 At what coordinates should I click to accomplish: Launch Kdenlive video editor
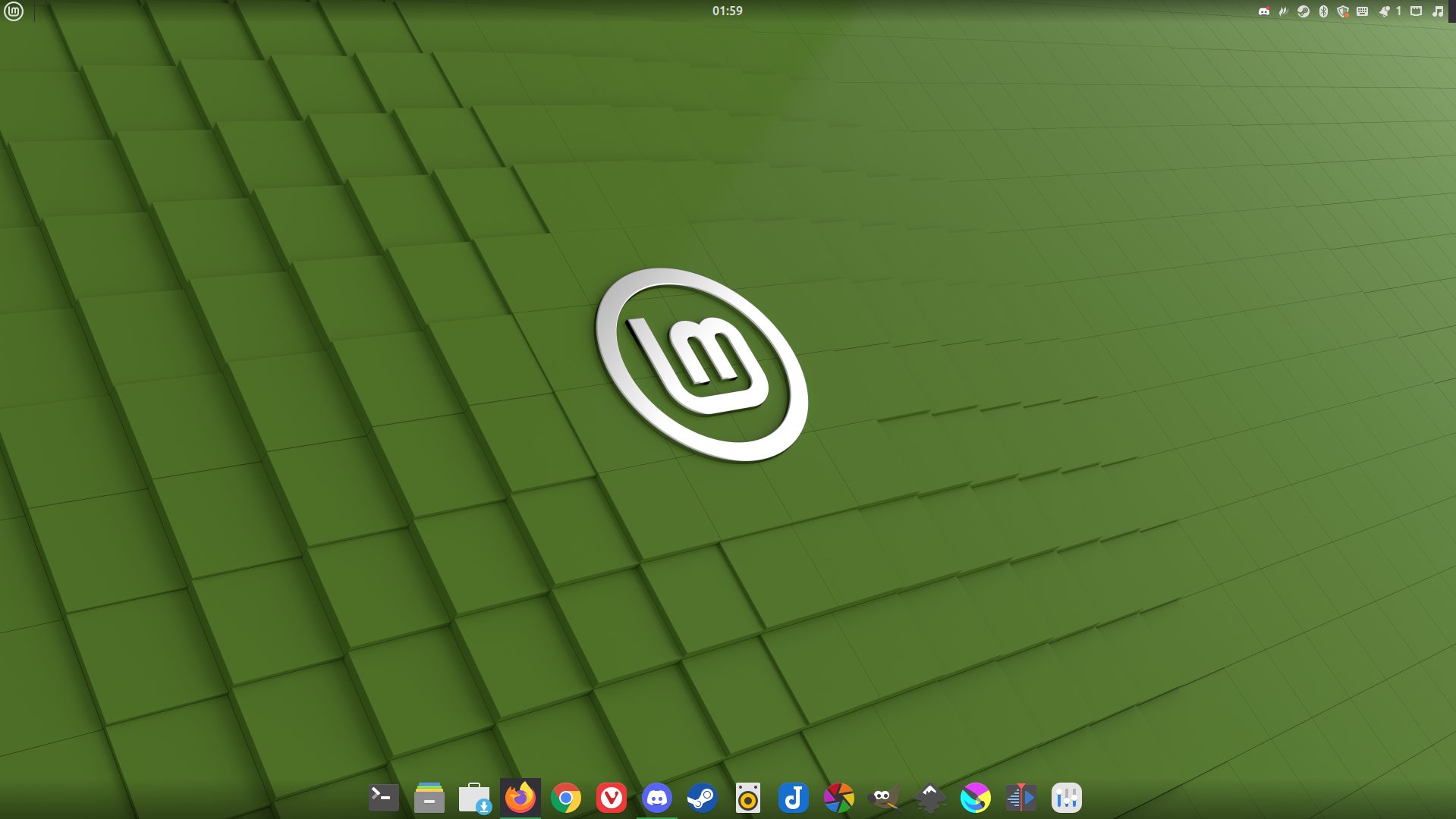(x=1021, y=798)
